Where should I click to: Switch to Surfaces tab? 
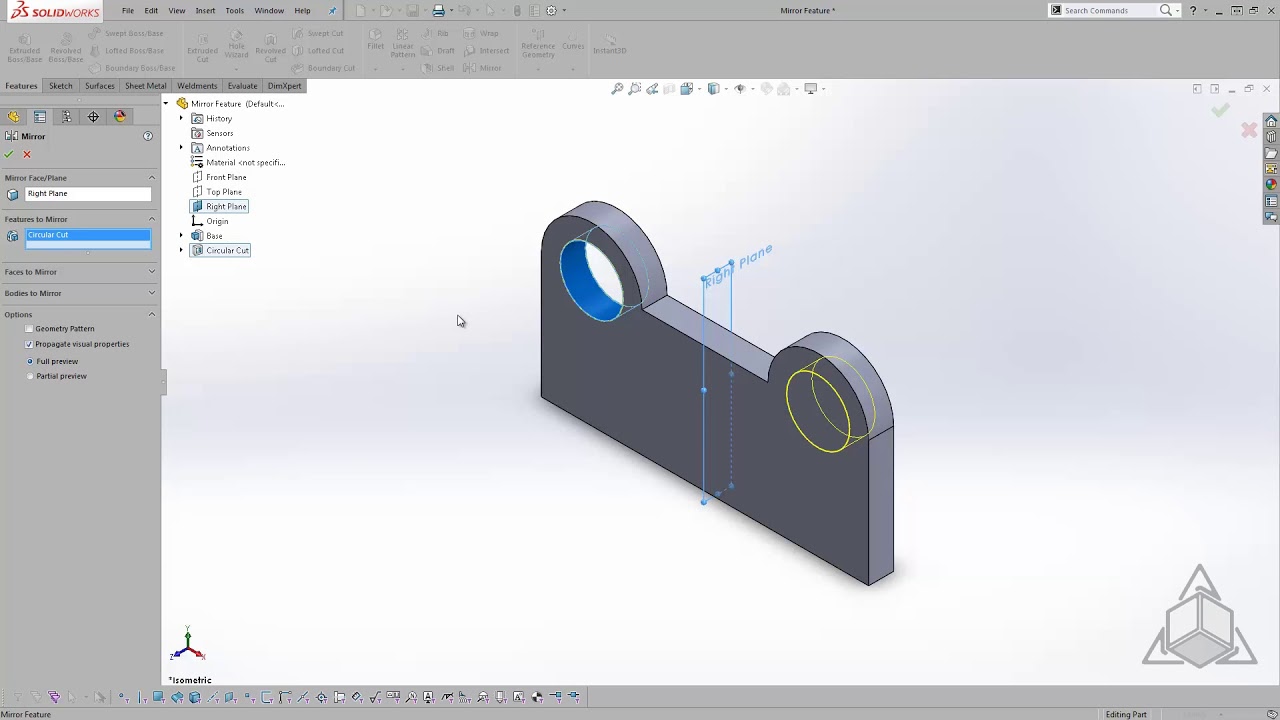coord(100,86)
